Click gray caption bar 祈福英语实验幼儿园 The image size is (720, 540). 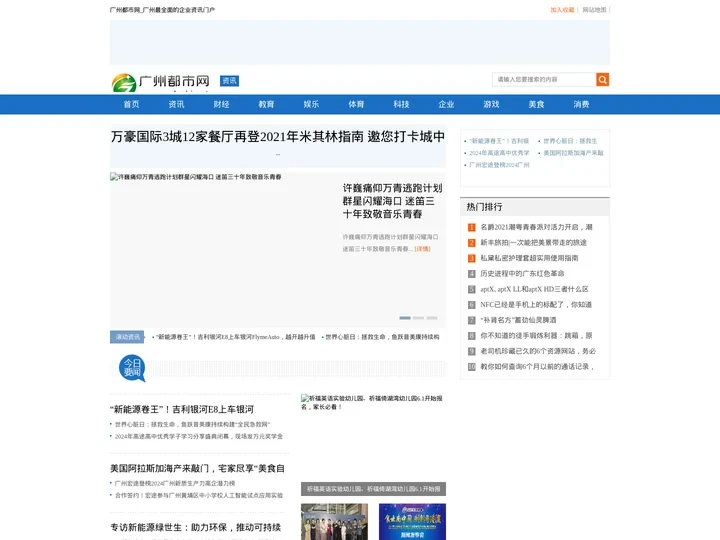[373, 489]
